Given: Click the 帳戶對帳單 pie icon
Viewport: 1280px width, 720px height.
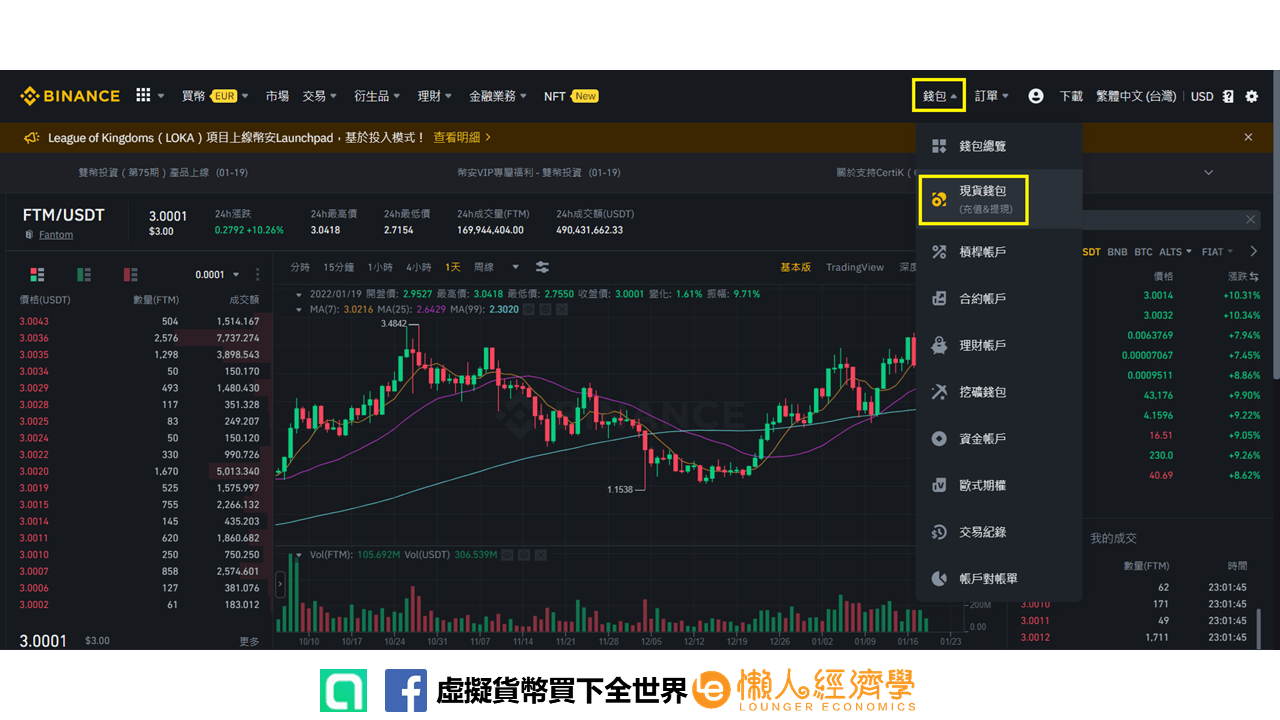Looking at the screenshot, I should (x=939, y=578).
